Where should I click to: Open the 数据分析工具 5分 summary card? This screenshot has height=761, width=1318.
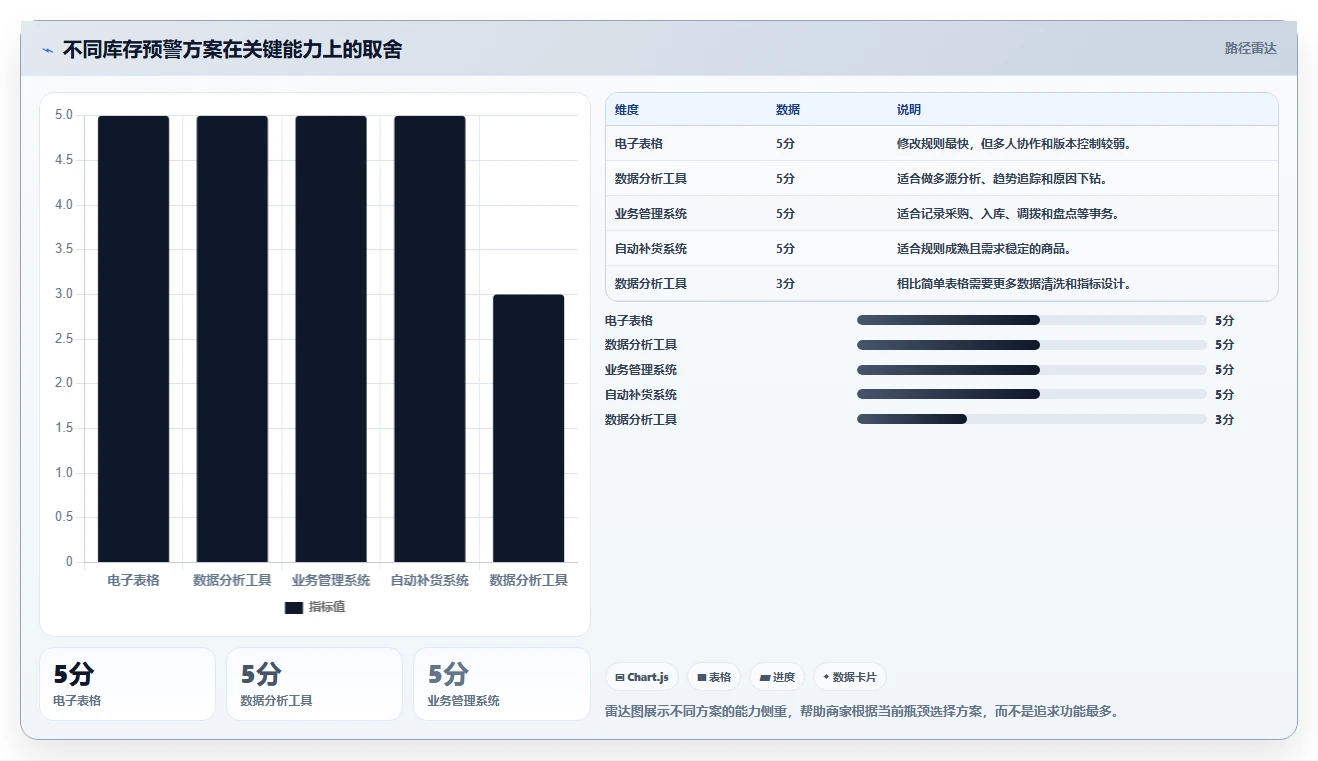314,684
